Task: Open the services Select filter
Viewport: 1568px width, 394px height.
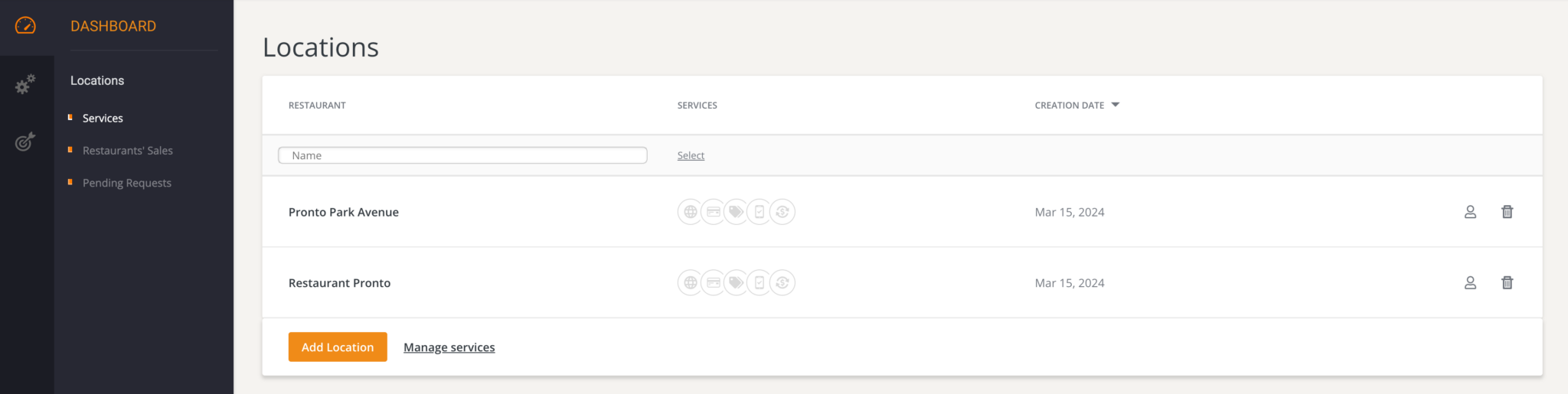Action: (x=691, y=155)
